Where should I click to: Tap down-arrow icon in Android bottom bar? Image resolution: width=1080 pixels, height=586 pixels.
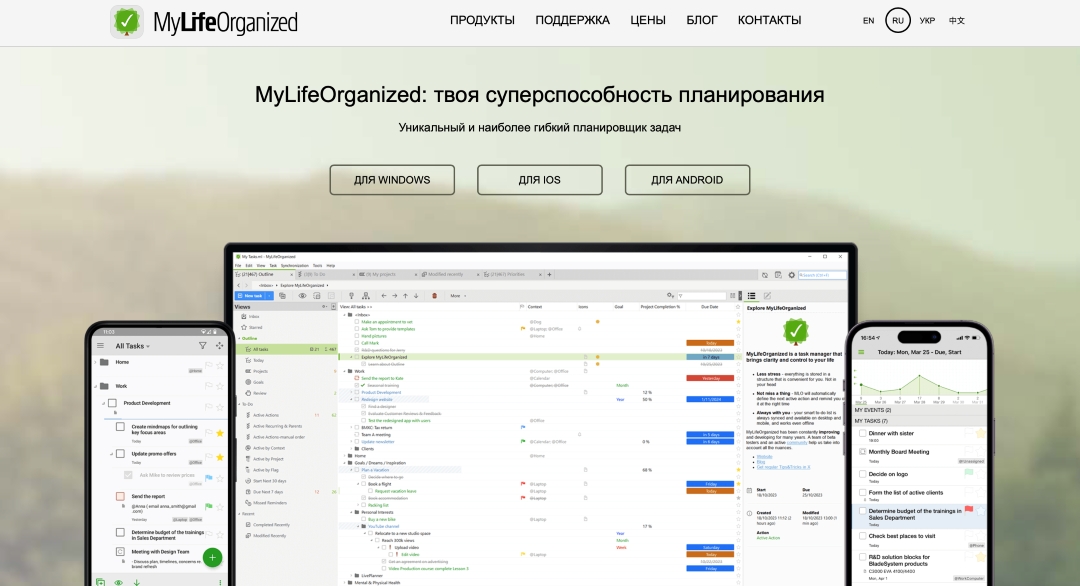coord(136,583)
